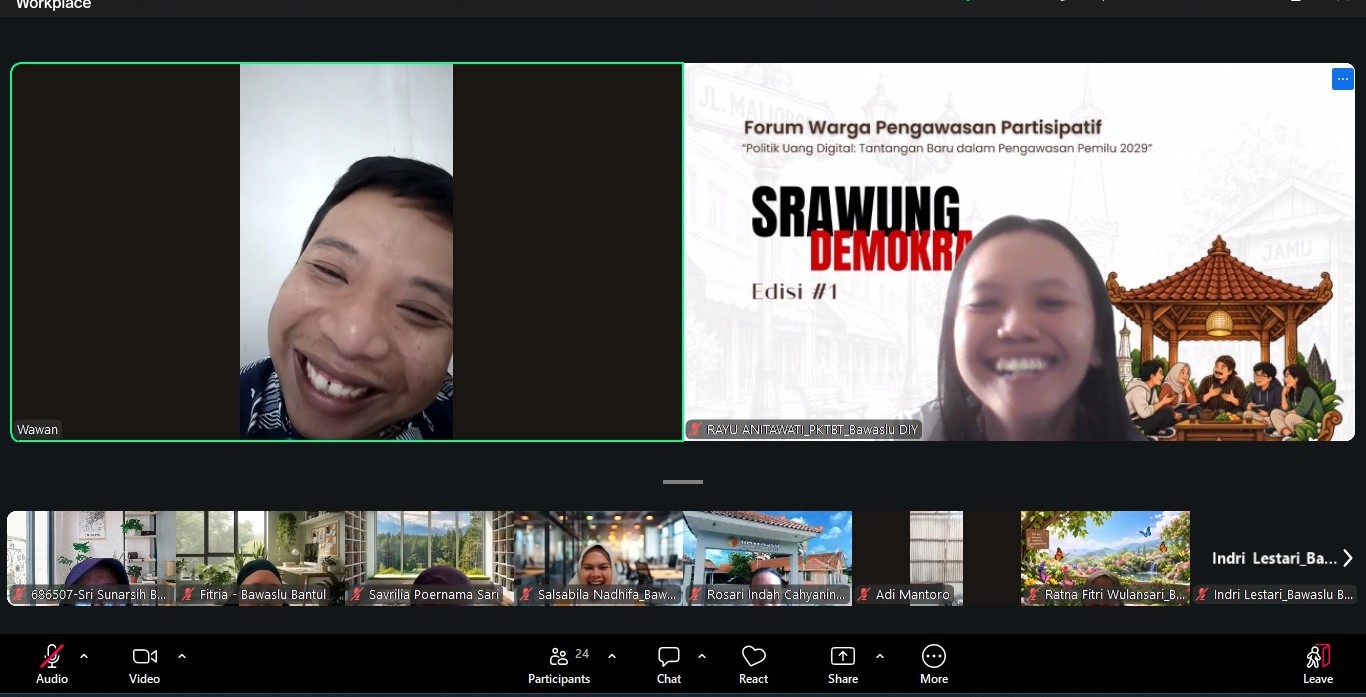This screenshot has height=697, width=1366.
Task: Open the Chat panel
Action: click(669, 664)
